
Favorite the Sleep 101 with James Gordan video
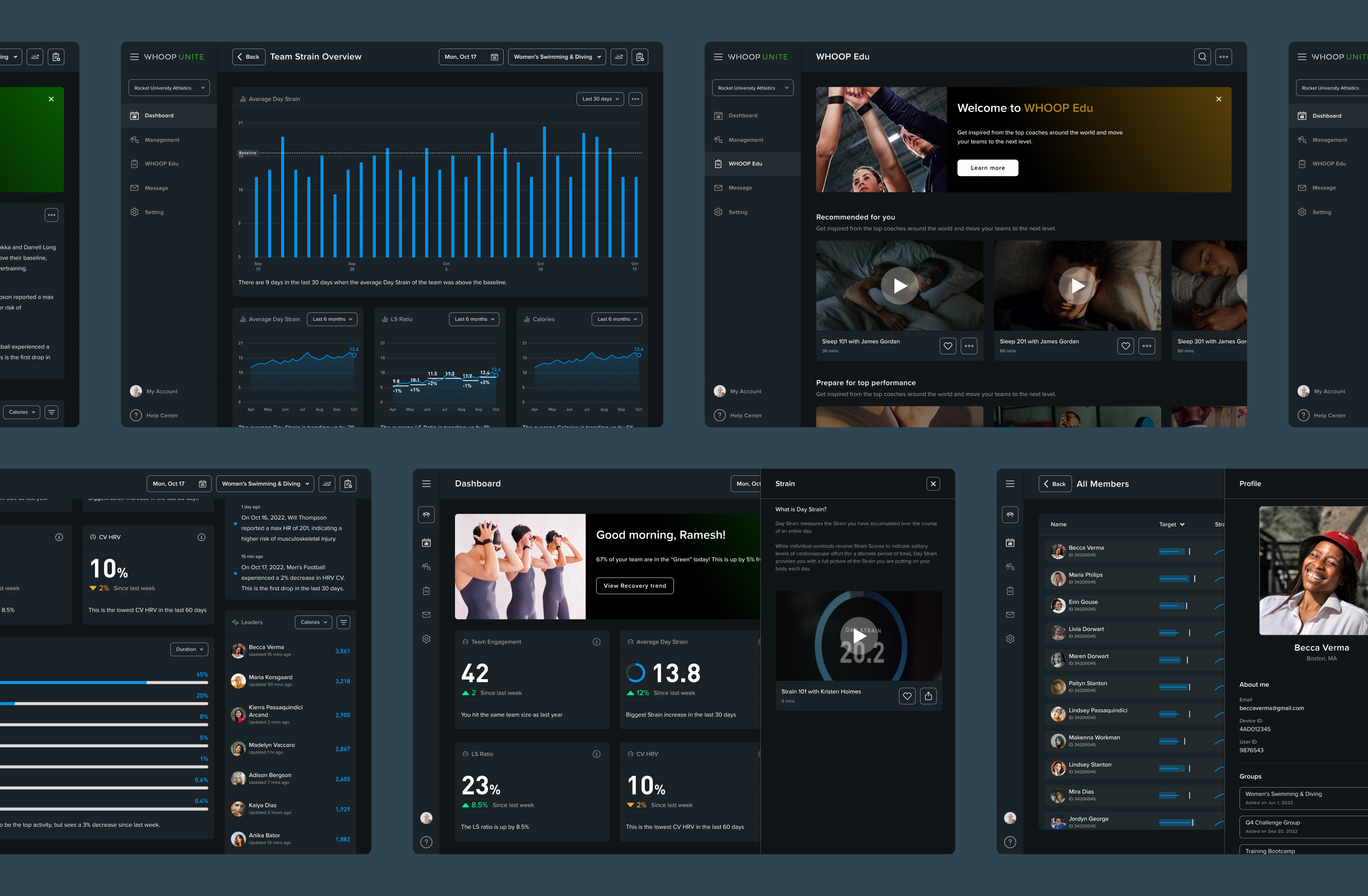[x=948, y=346]
